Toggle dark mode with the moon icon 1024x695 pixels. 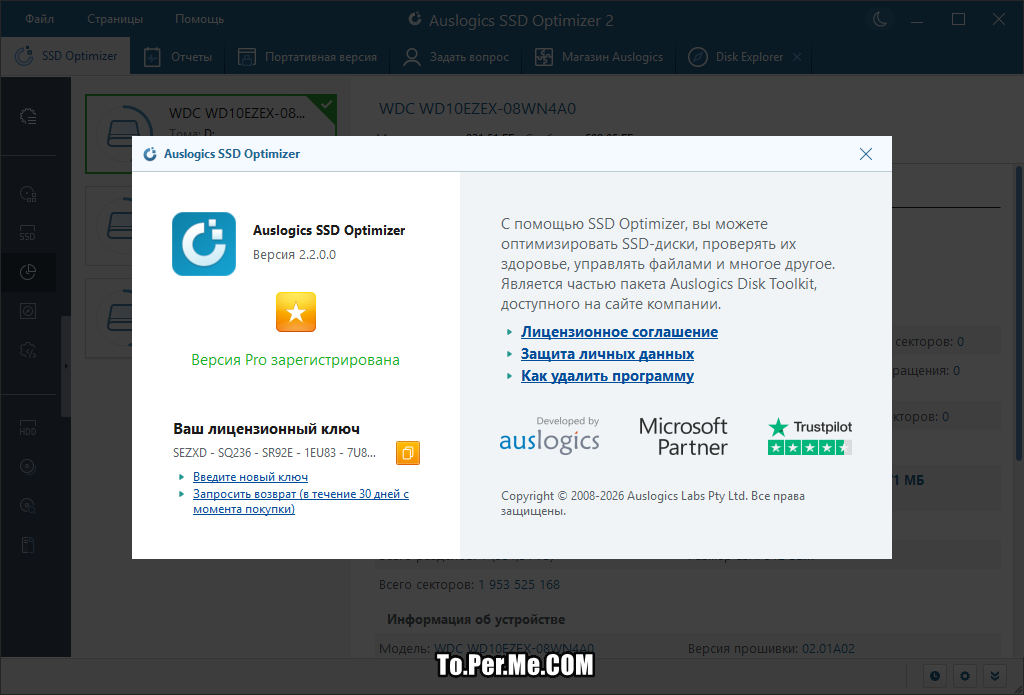tap(880, 20)
